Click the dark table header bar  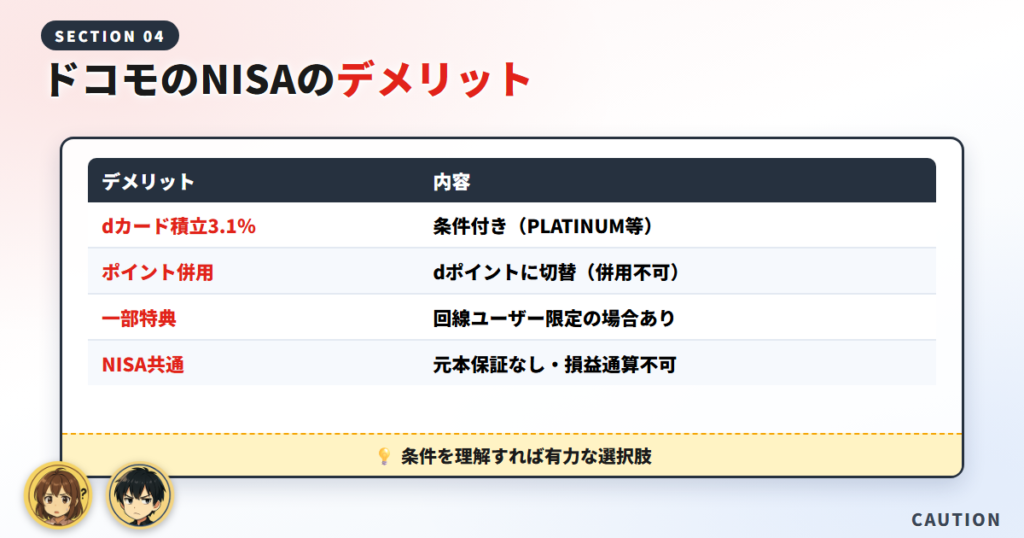pos(512,180)
